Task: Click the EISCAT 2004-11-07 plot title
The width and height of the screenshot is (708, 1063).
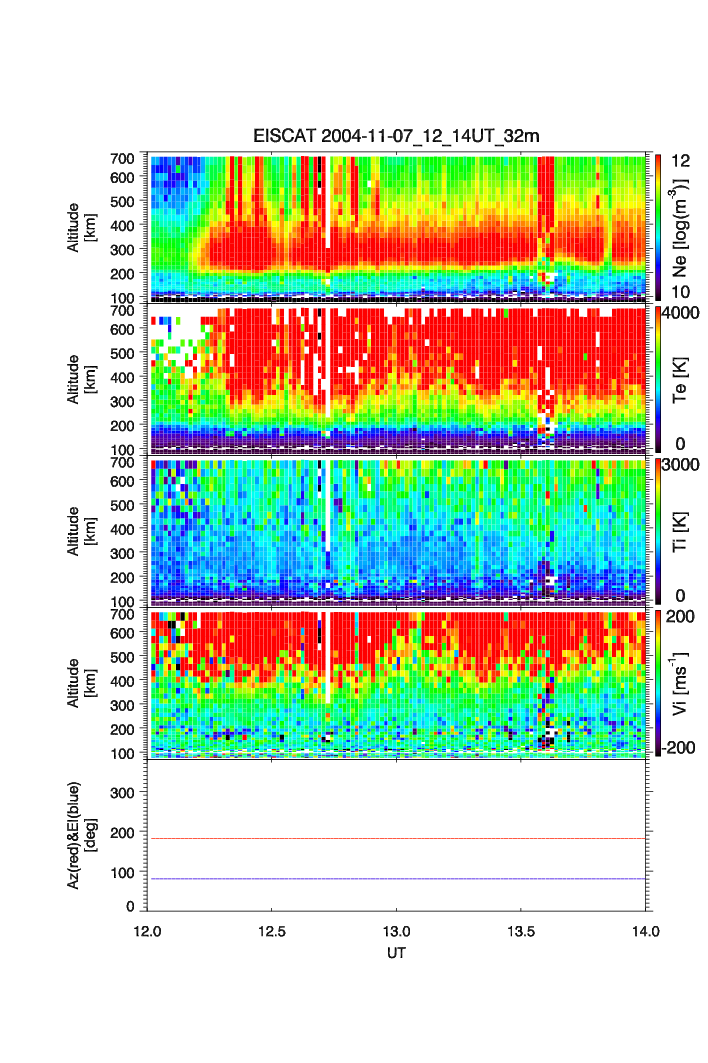Action: [396, 137]
